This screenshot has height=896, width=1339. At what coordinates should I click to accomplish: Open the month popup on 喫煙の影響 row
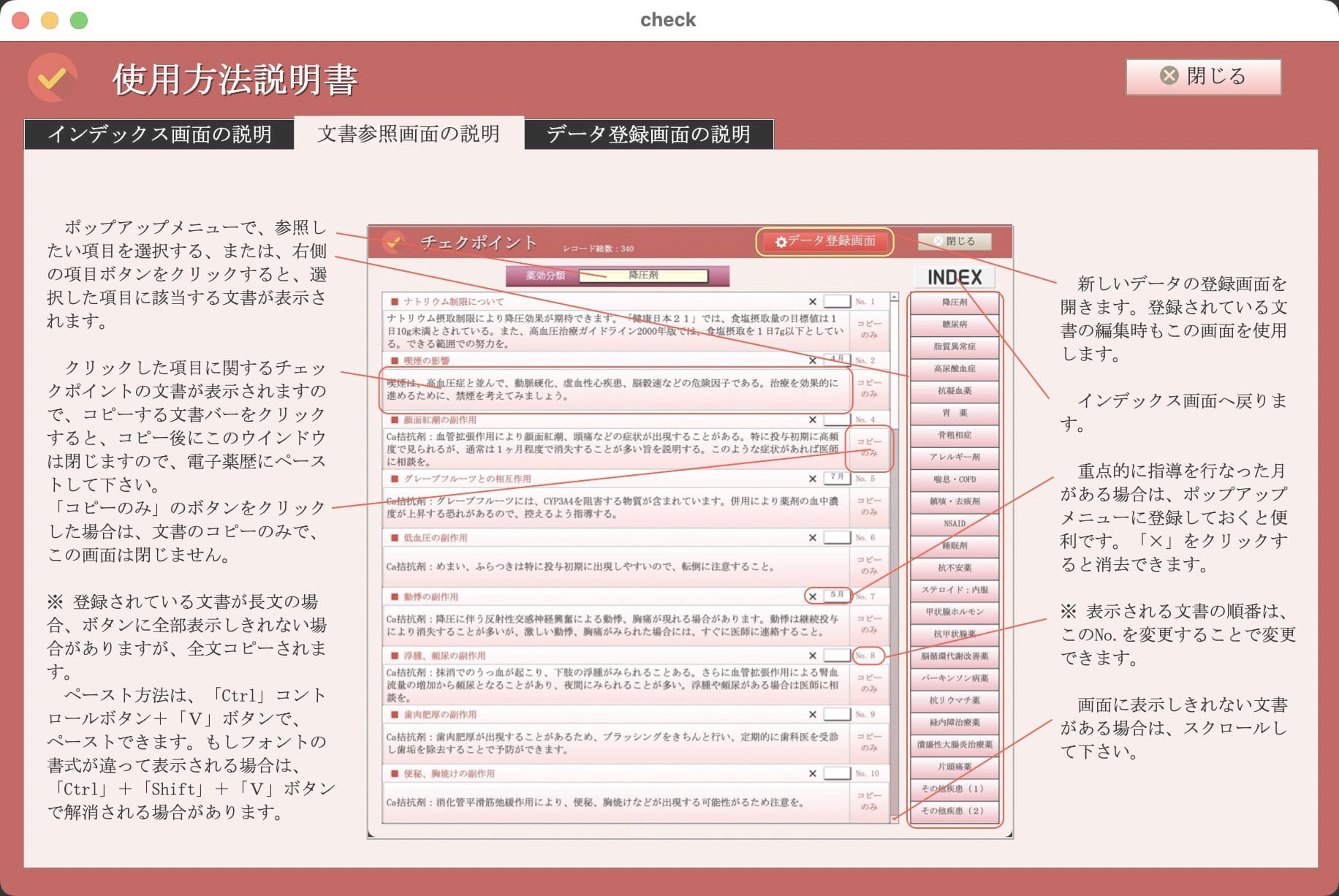[x=835, y=359]
